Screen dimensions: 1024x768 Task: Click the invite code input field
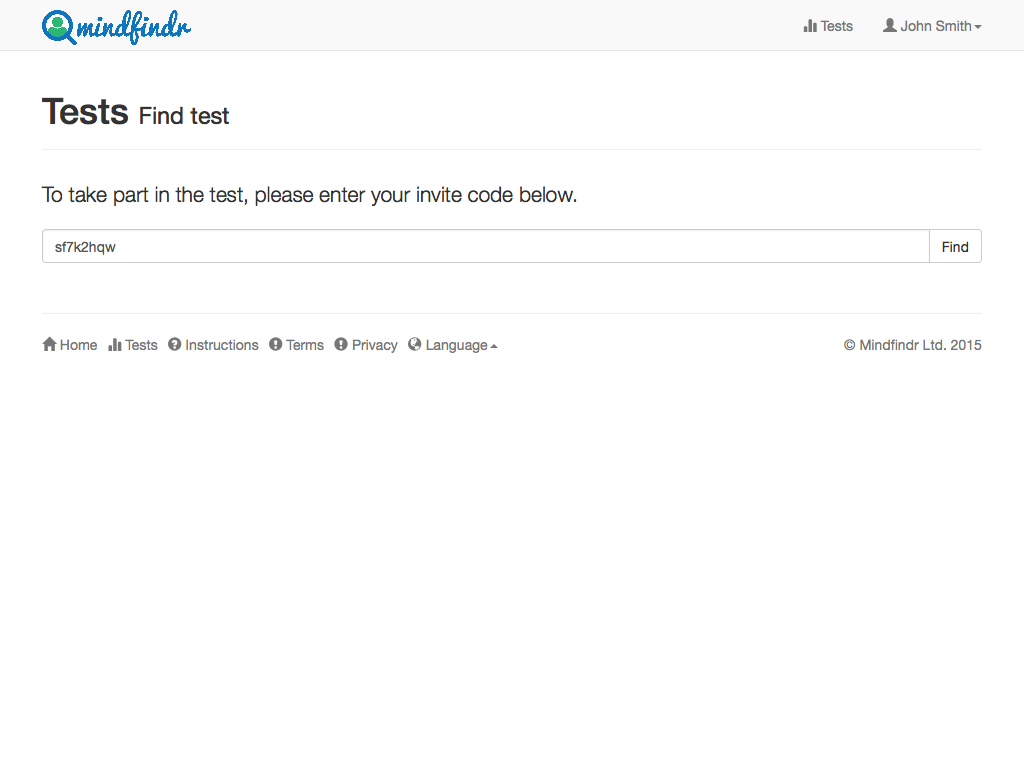[x=486, y=246]
